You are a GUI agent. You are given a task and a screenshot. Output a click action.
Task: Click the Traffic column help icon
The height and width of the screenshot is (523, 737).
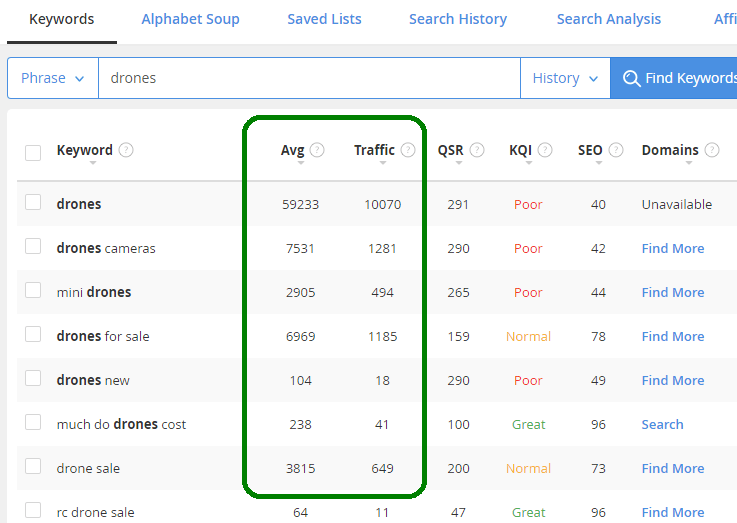(408, 150)
